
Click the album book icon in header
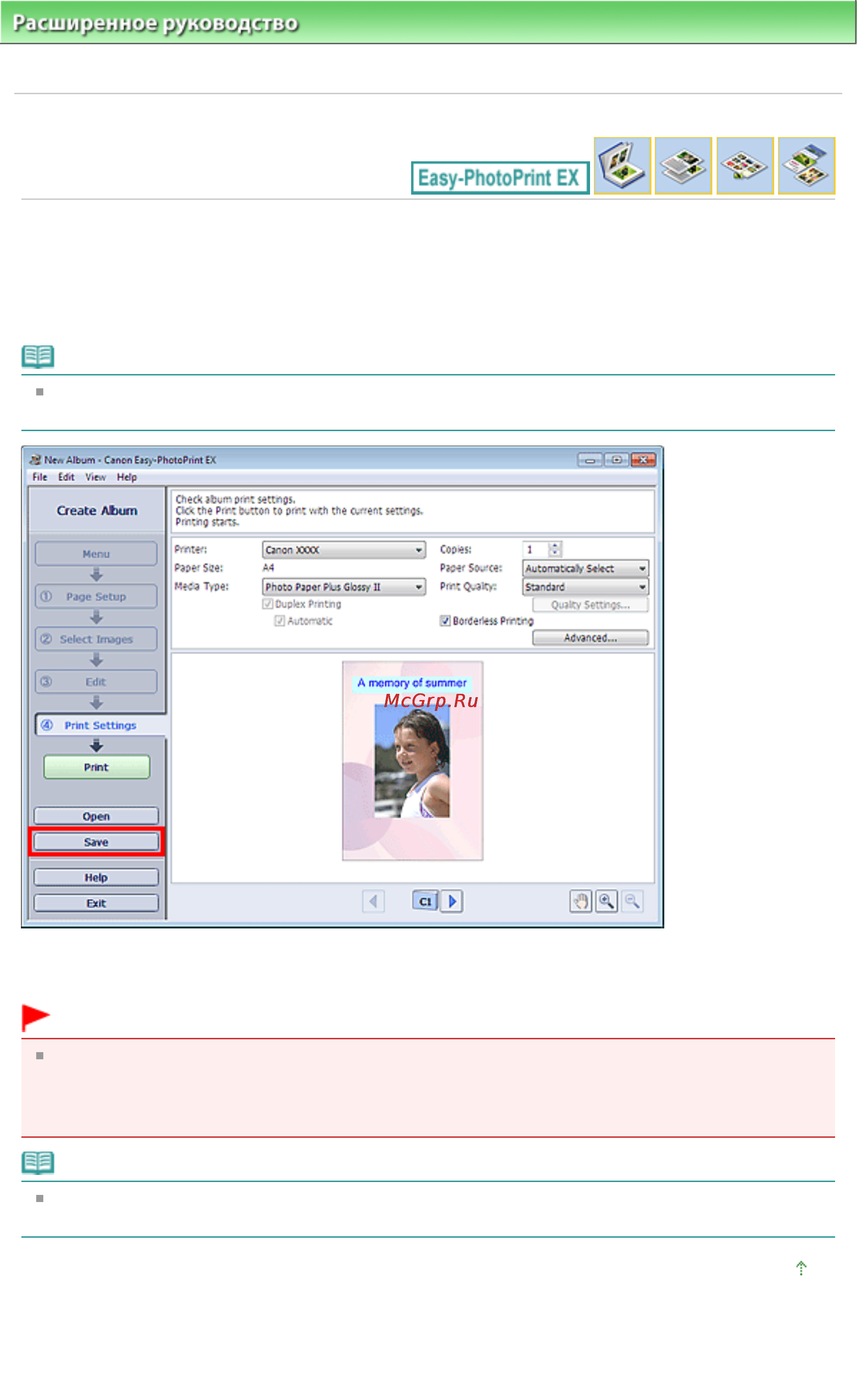pos(622,166)
